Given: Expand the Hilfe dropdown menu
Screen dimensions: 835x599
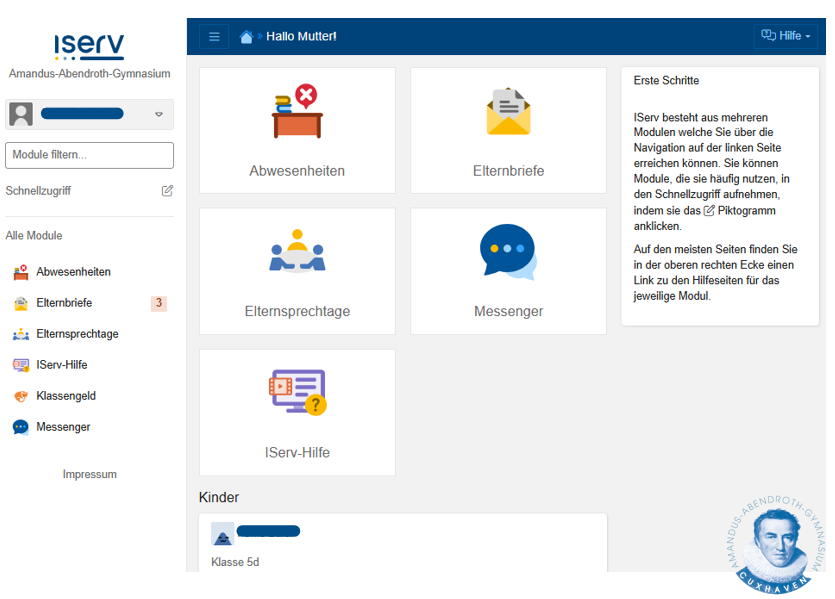Looking at the screenshot, I should click(x=785, y=36).
